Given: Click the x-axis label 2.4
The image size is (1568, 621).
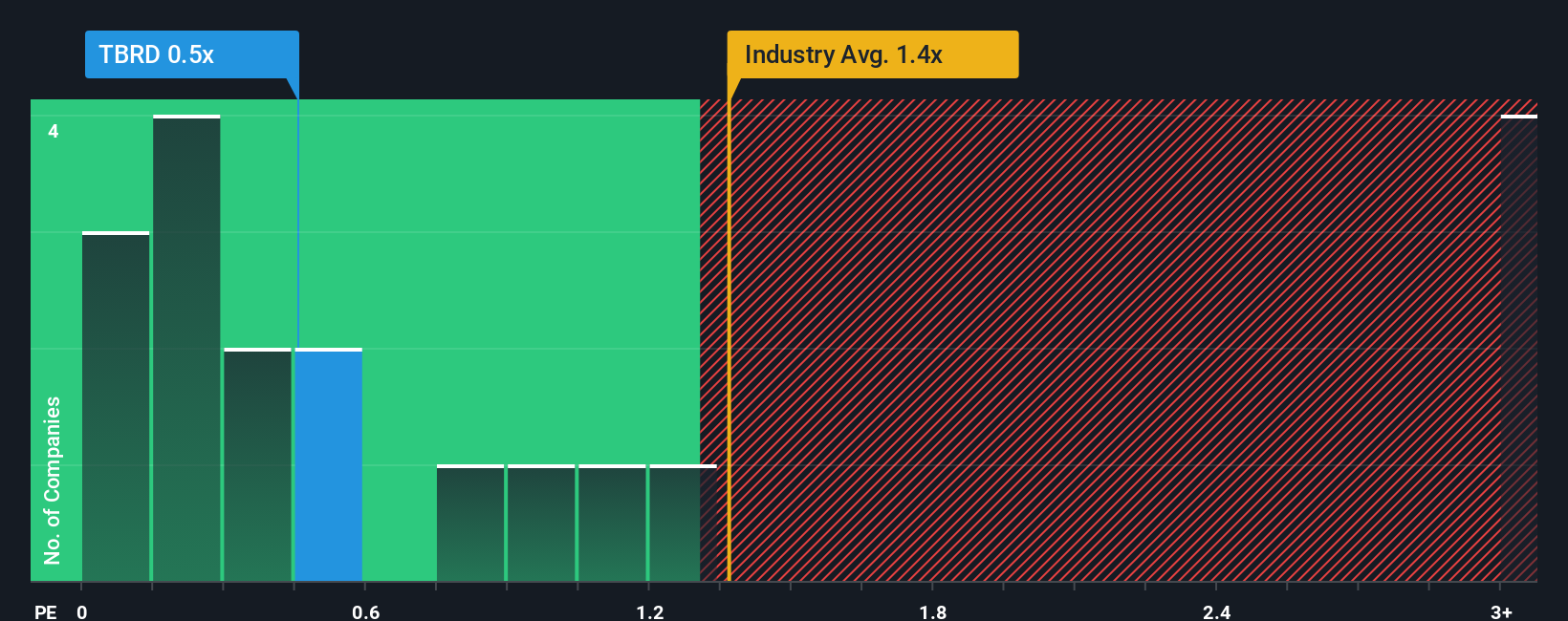Looking at the screenshot, I should click(x=1216, y=611).
